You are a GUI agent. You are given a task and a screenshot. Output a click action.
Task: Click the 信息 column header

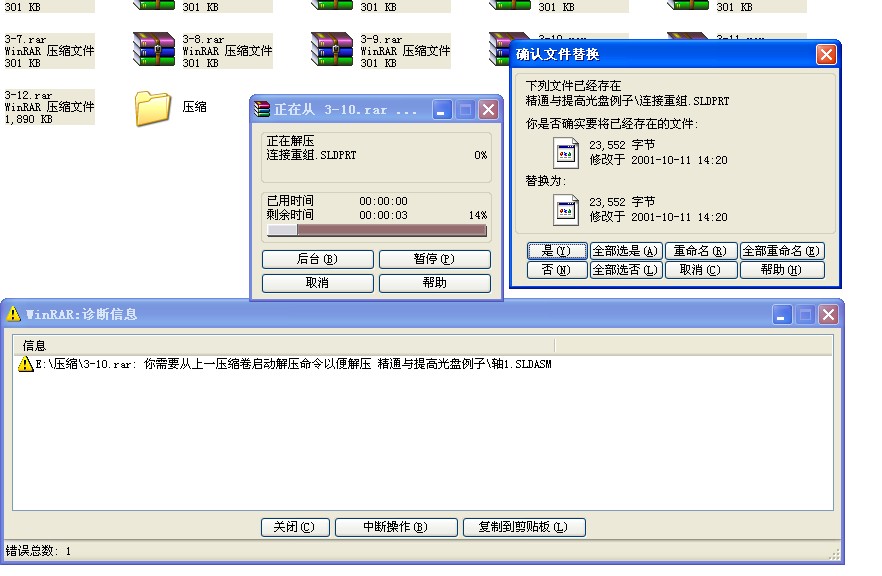coord(284,345)
